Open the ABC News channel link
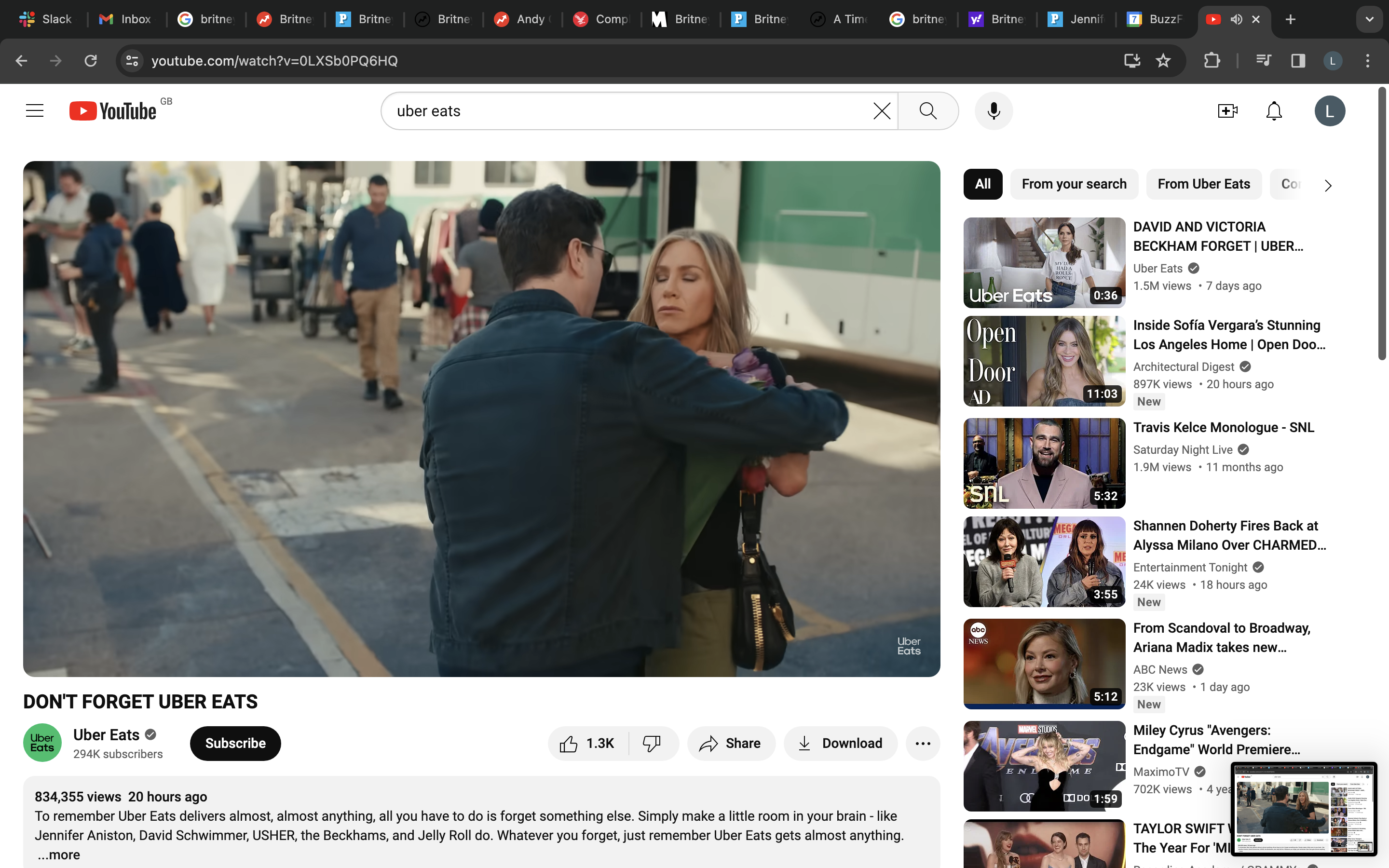This screenshot has height=868, width=1389. pyautogui.click(x=1160, y=670)
